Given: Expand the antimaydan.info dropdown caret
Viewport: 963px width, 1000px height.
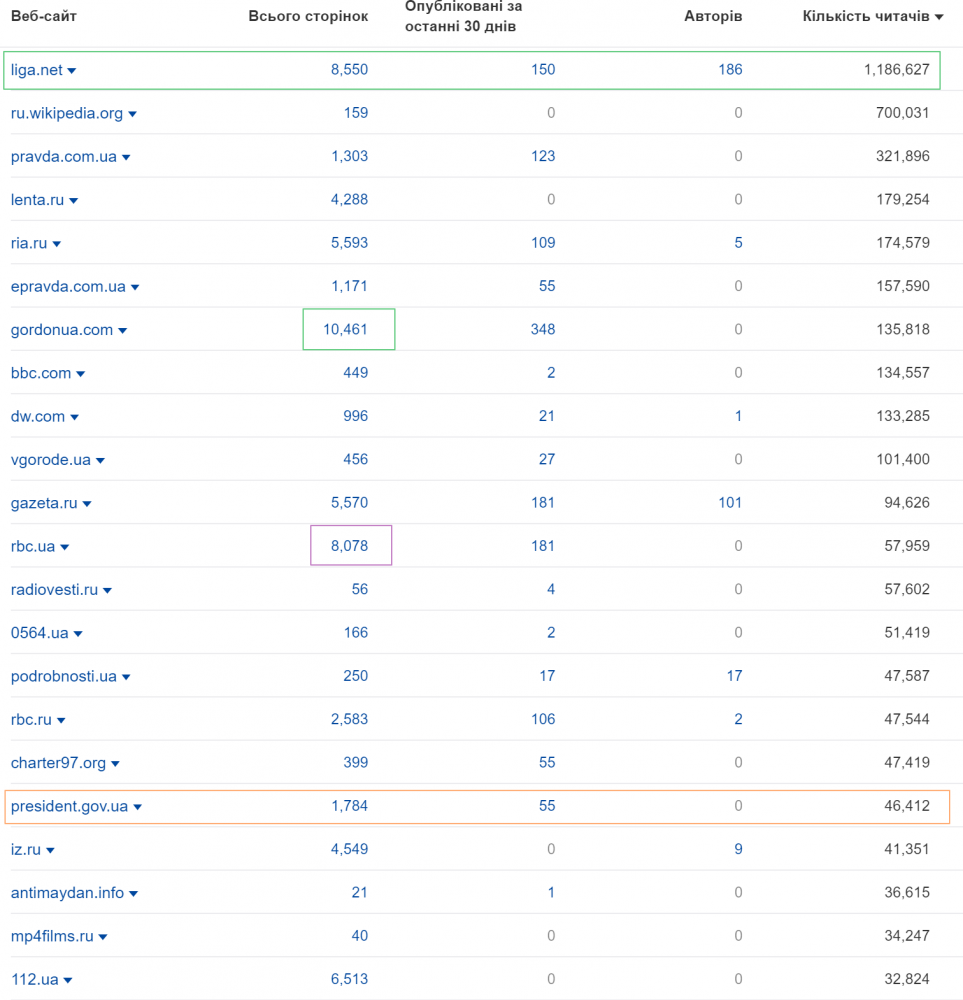Looking at the screenshot, I should 133,894.
